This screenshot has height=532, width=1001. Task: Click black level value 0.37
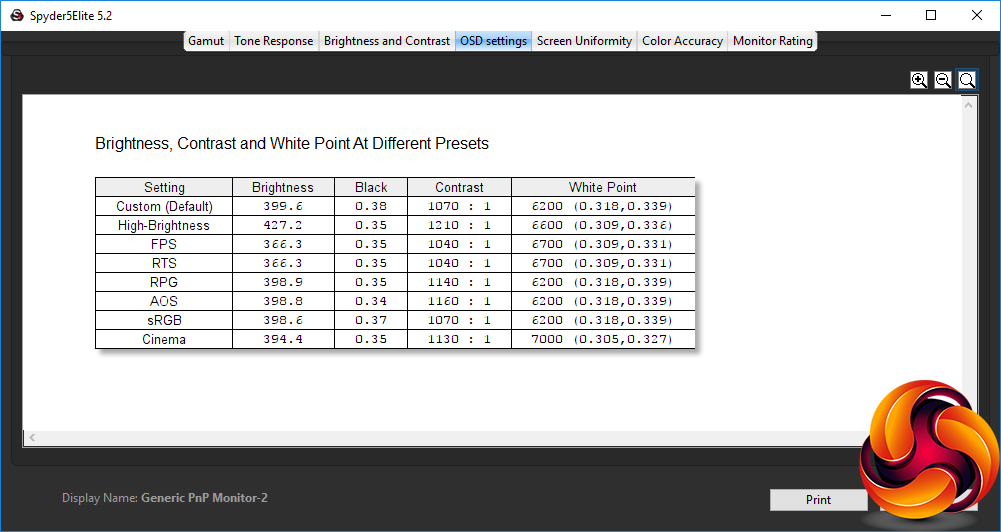pyautogui.click(x=371, y=320)
